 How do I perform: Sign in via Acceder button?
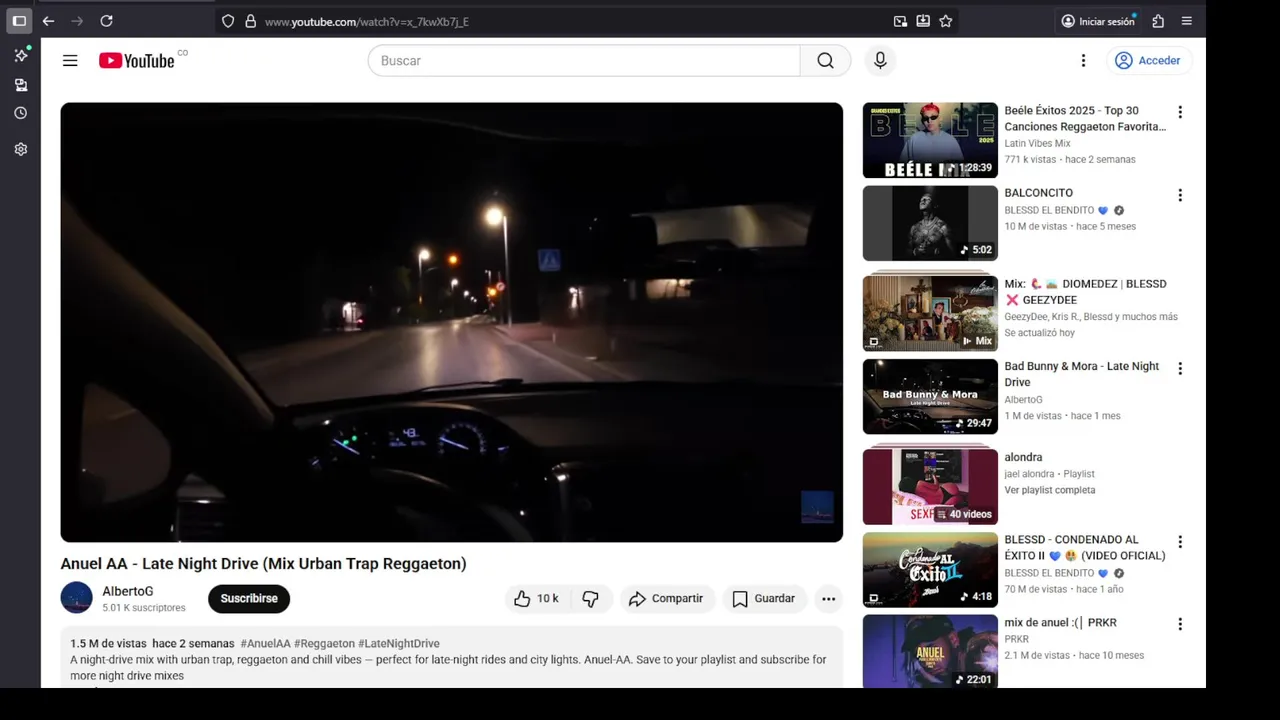click(x=1148, y=61)
